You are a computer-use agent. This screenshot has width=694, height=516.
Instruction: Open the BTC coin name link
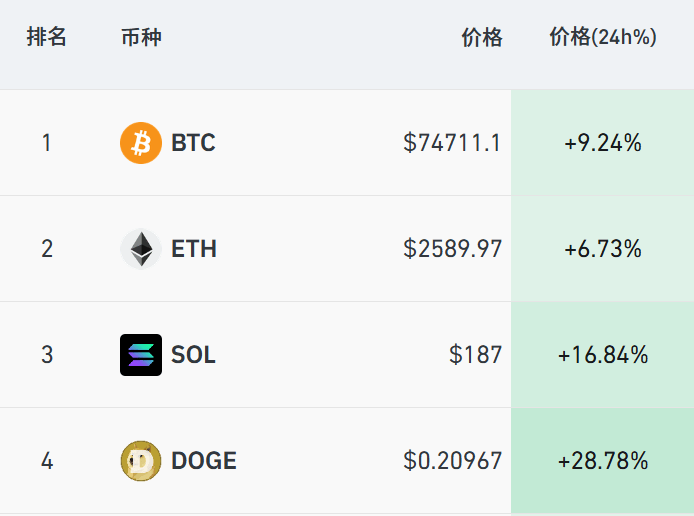(x=193, y=143)
